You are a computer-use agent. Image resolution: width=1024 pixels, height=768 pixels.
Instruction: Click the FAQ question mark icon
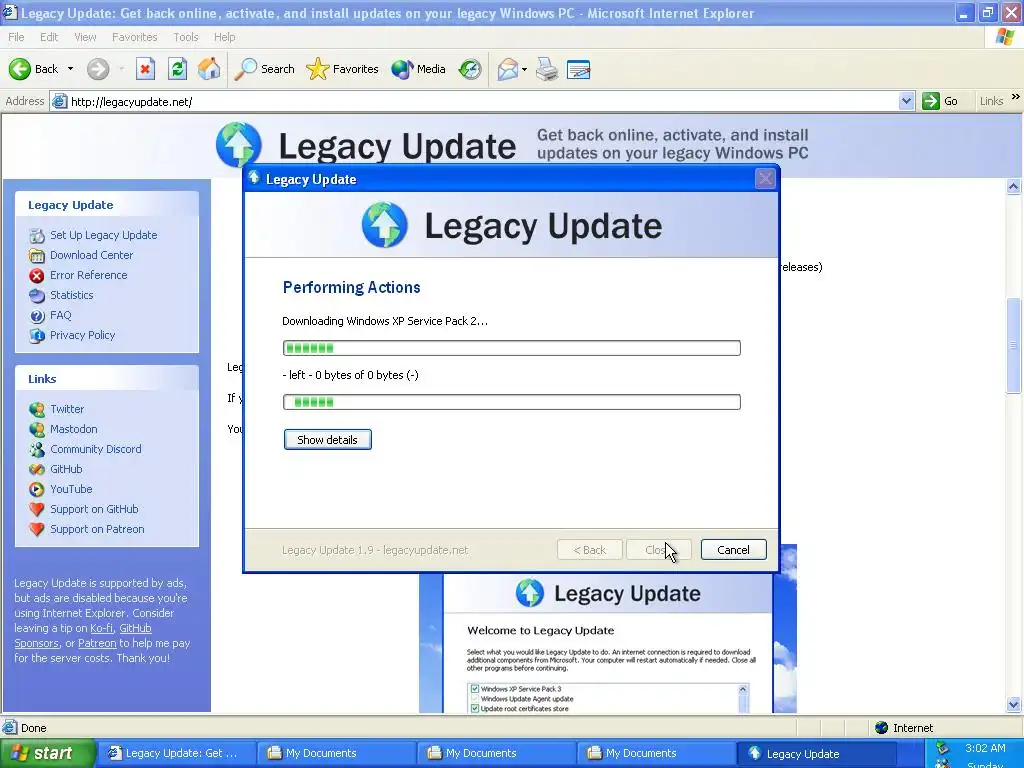[x=37, y=315]
